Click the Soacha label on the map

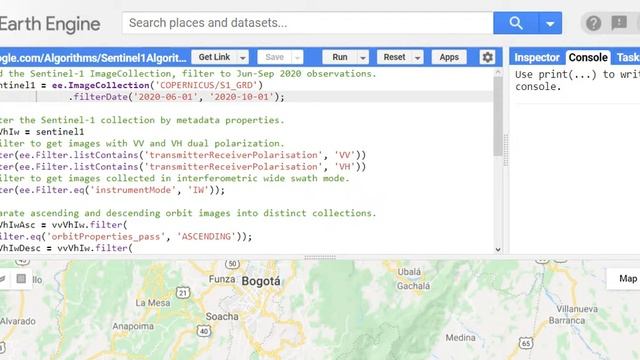click(x=222, y=316)
